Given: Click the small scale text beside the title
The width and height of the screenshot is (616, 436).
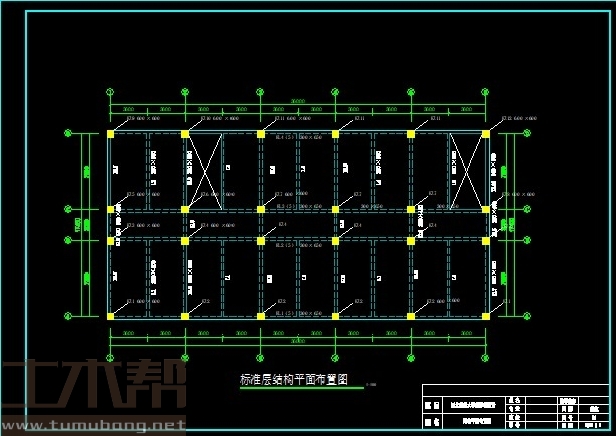Looking at the screenshot, I should point(371,385).
